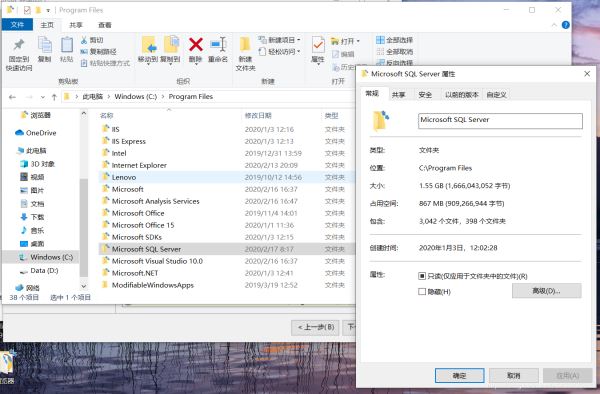Click the Select none icon
The height and width of the screenshot is (394, 600).
tap(380, 51)
